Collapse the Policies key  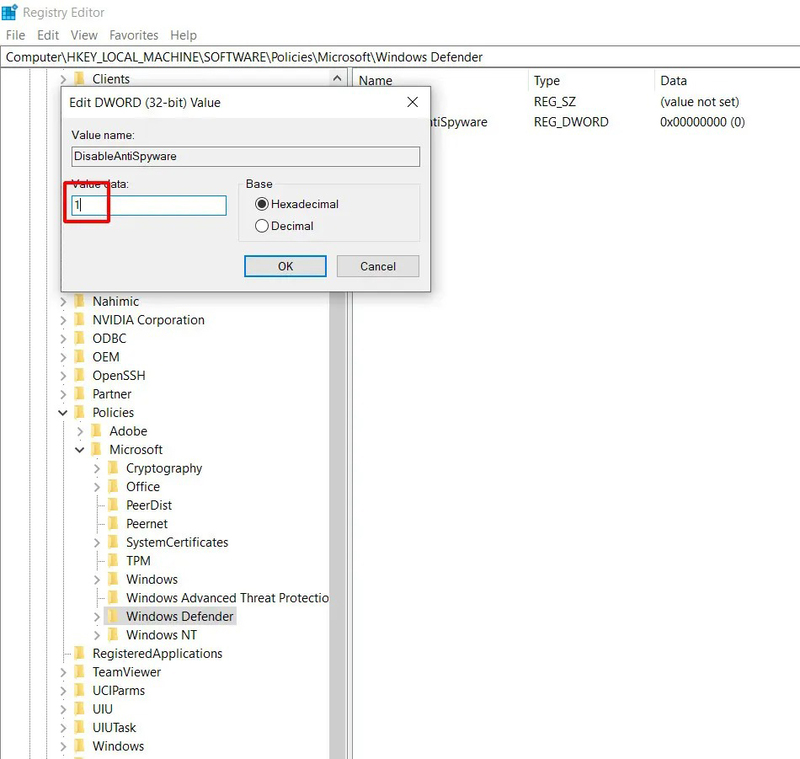63,413
